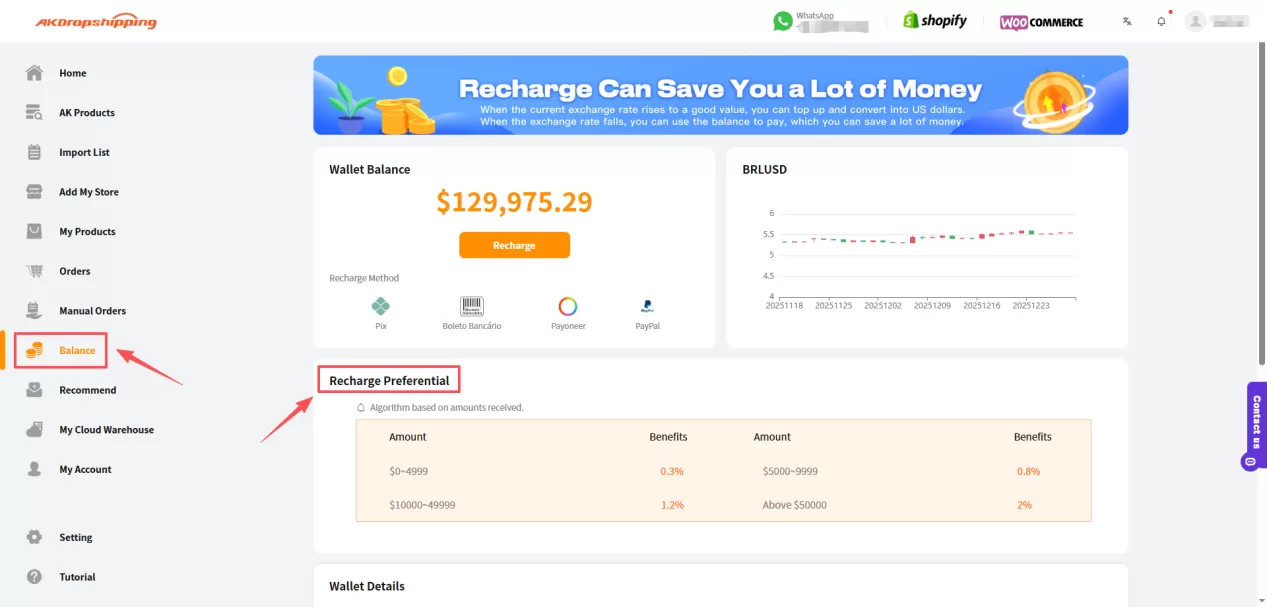
Task: Open the user account avatar menu
Action: tap(1194, 20)
